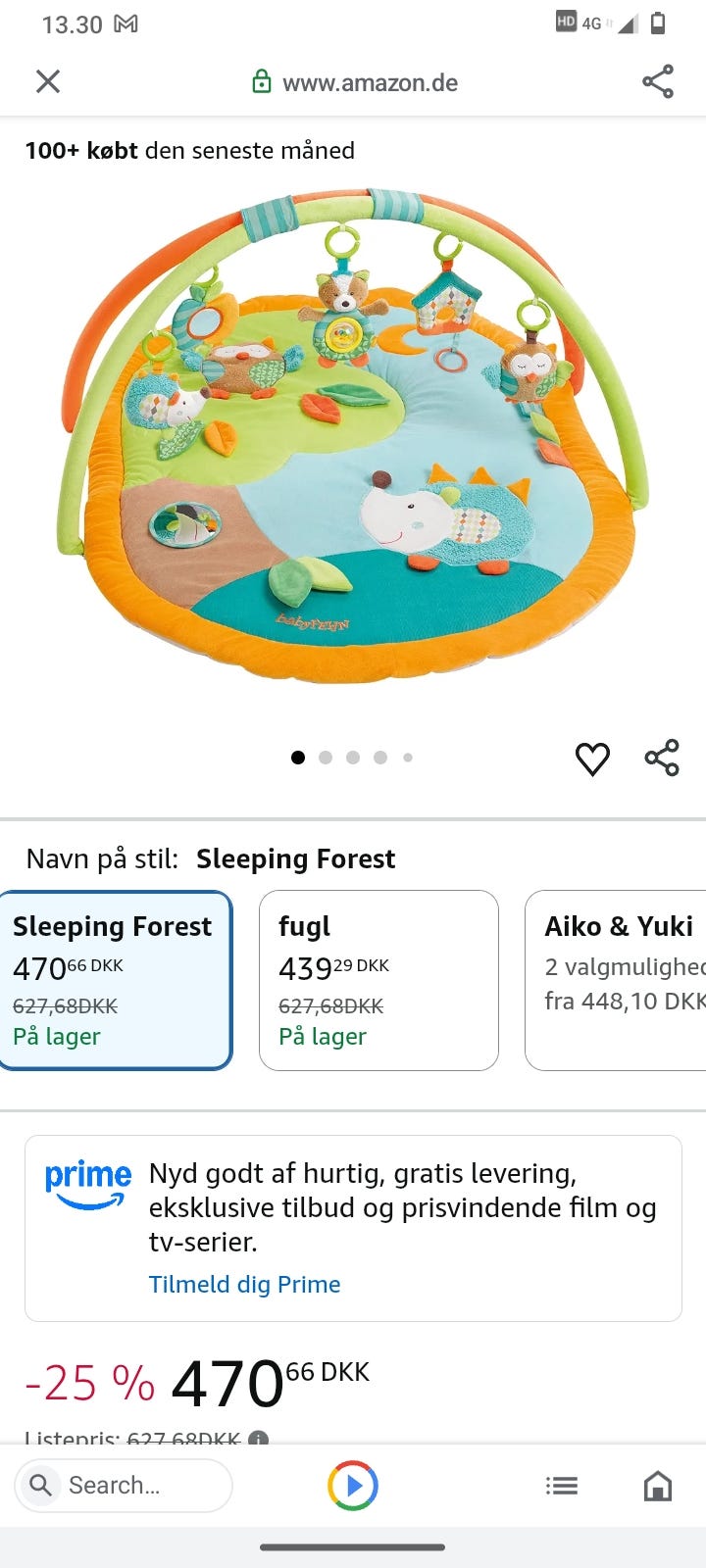
Task: Tap the www.amazon.de address URL
Action: tap(370, 82)
